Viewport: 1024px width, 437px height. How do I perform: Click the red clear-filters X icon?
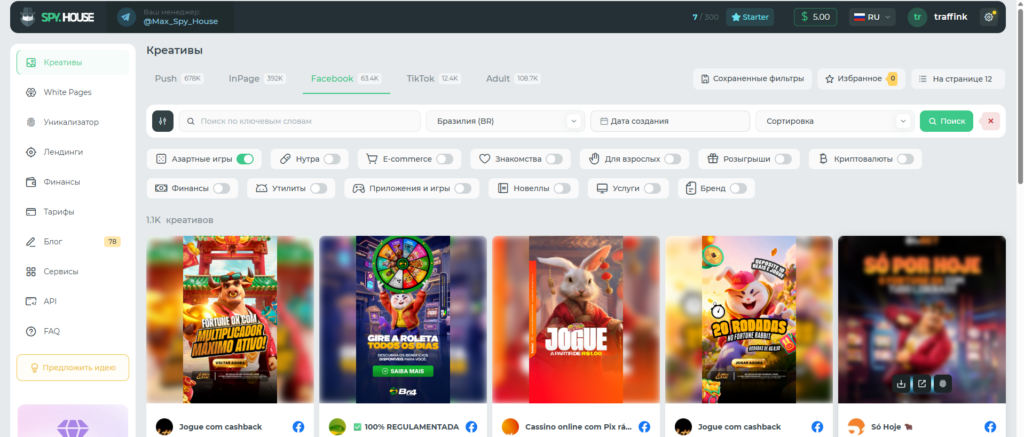pos(991,121)
